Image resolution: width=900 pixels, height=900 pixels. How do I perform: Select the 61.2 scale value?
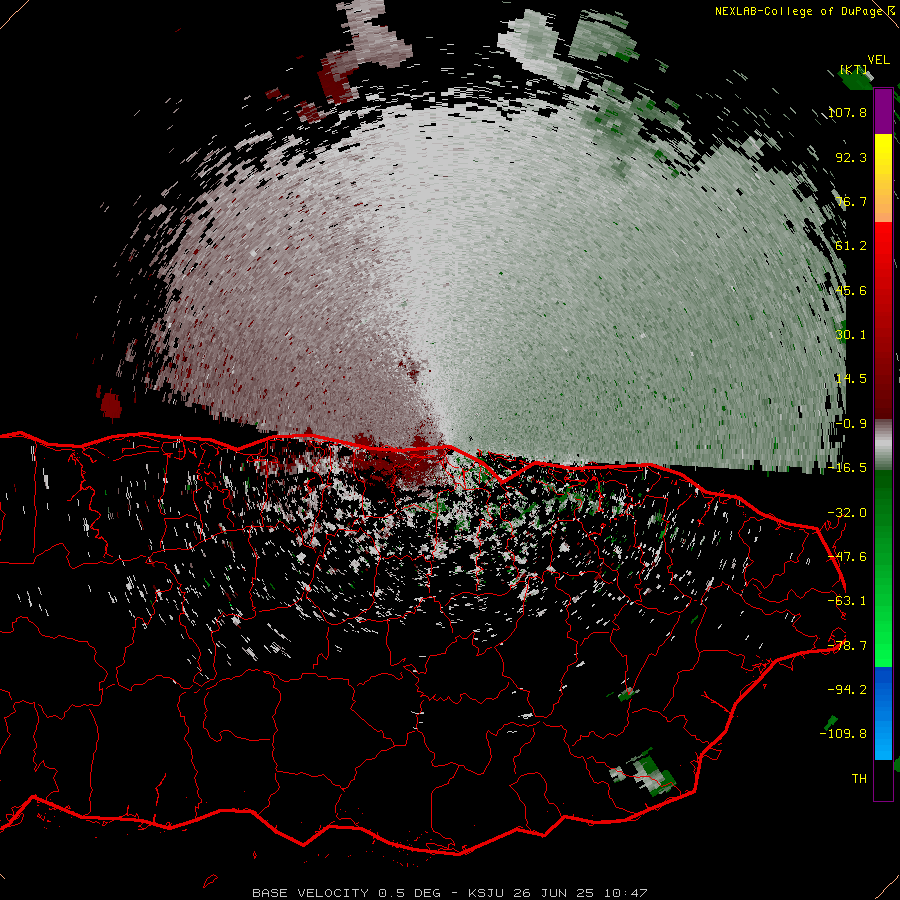click(851, 246)
